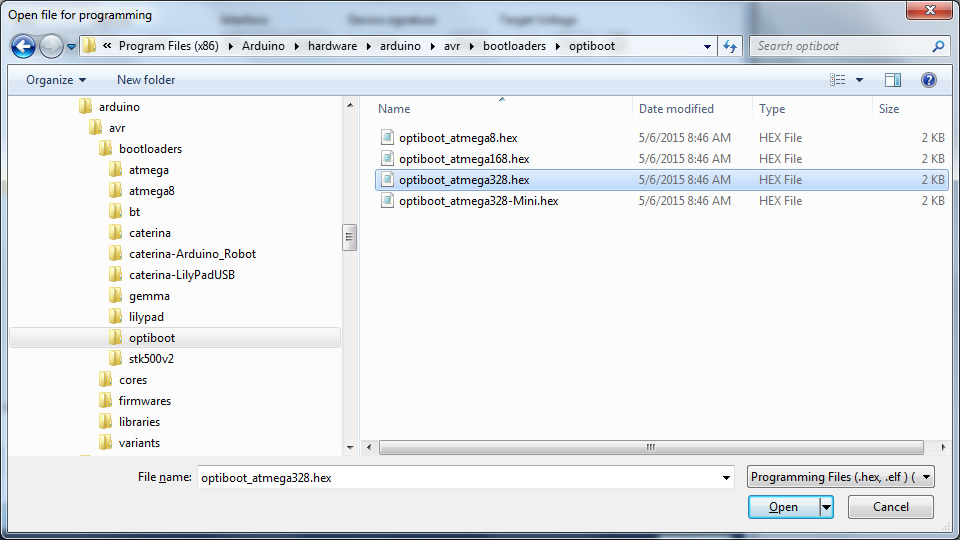Click the horizontal scrollbar in file list

[650, 447]
